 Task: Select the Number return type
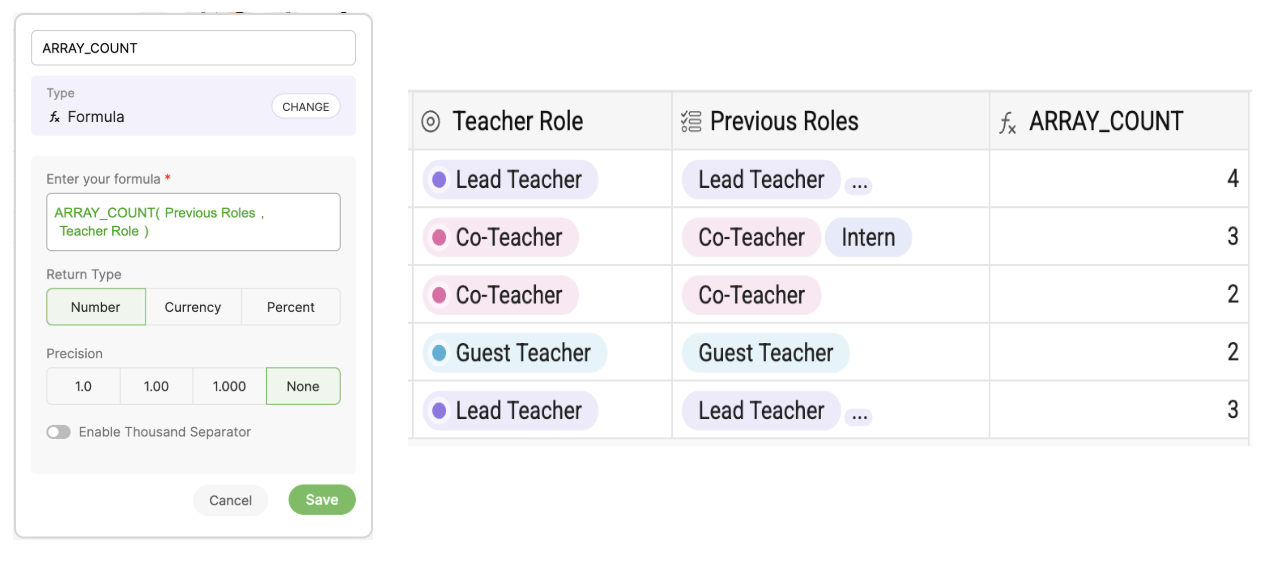point(96,307)
